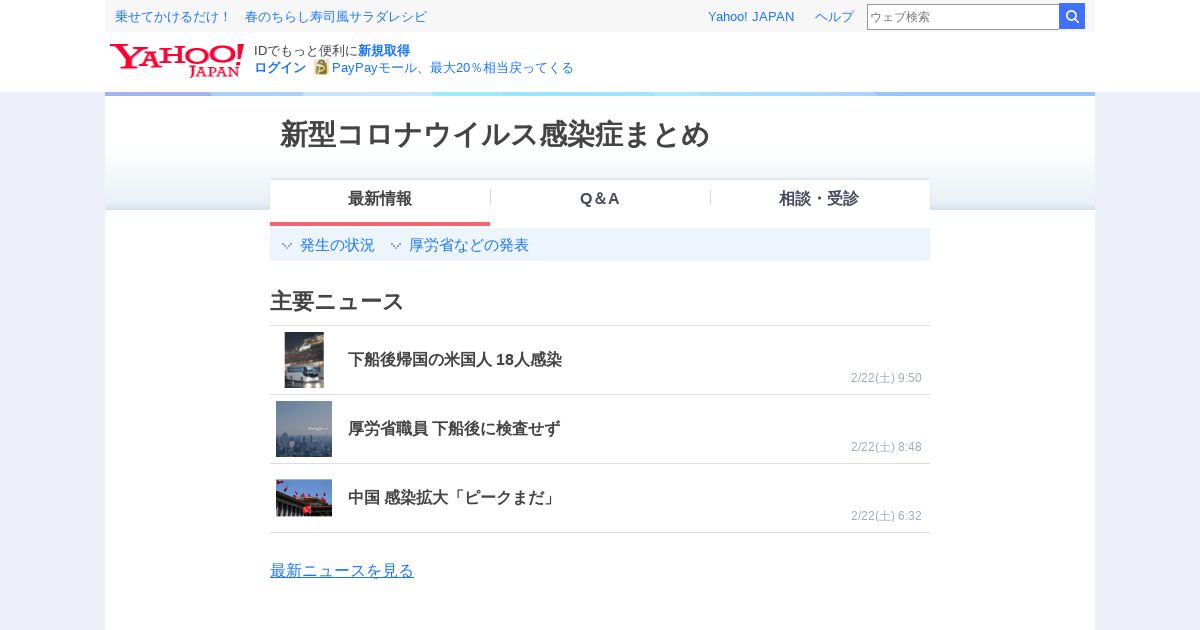Click the Yahoo! JAPAN logo
The height and width of the screenshot is (630, 1200).
pos(177,60)
